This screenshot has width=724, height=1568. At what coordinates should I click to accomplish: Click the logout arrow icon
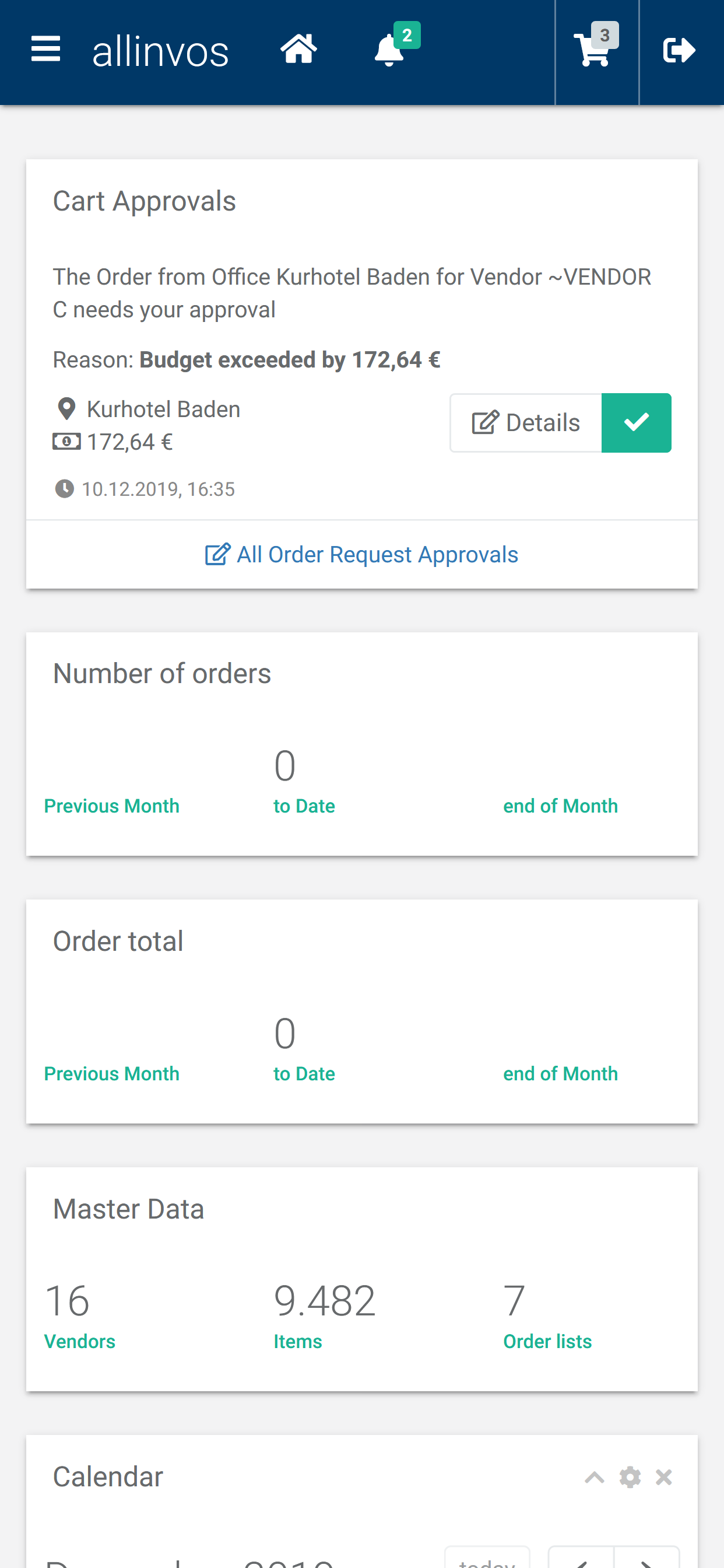click(680, 51)
